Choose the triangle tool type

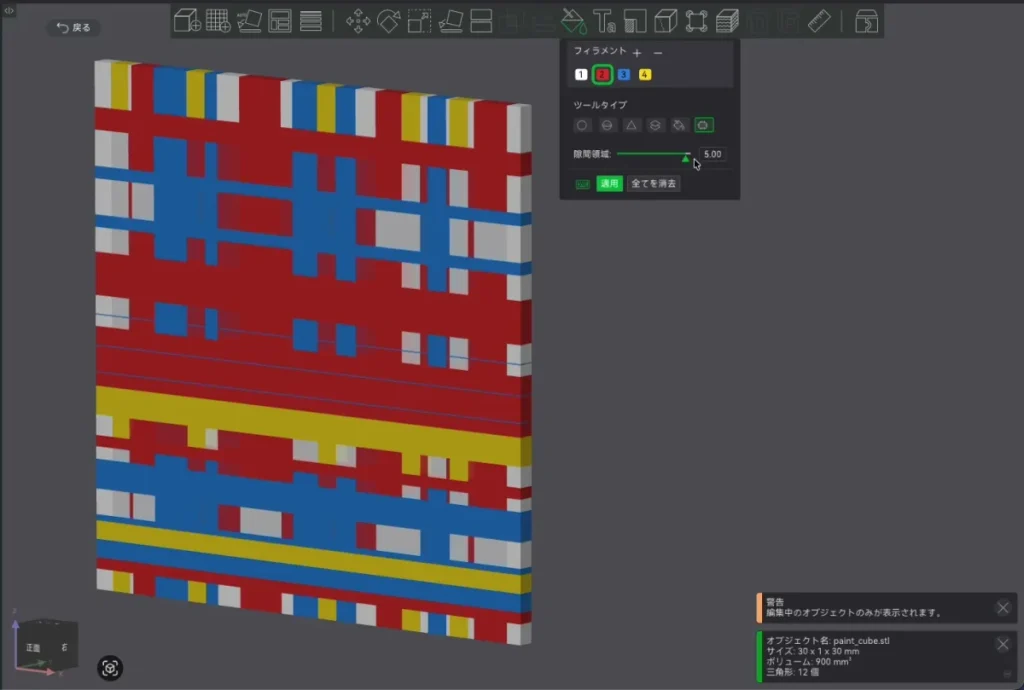pyautogui.click(x=631, y=125)
